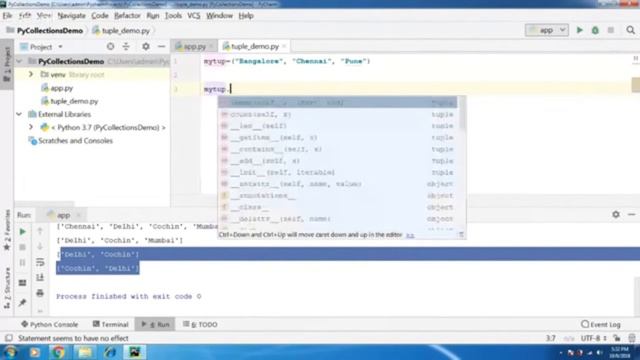Viewport: 640px width, 360px height.
Task: Click Chrome icon in Windows taskbar
Action: (x=58, y=352)
